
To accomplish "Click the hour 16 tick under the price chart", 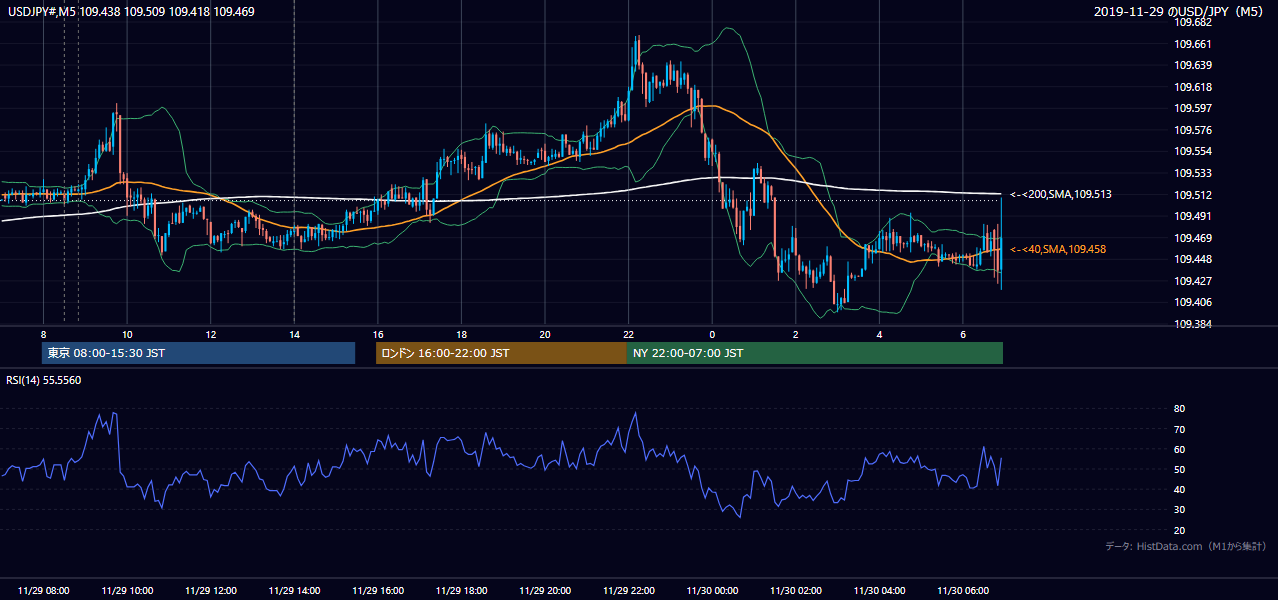I will [x=377, y=334].
